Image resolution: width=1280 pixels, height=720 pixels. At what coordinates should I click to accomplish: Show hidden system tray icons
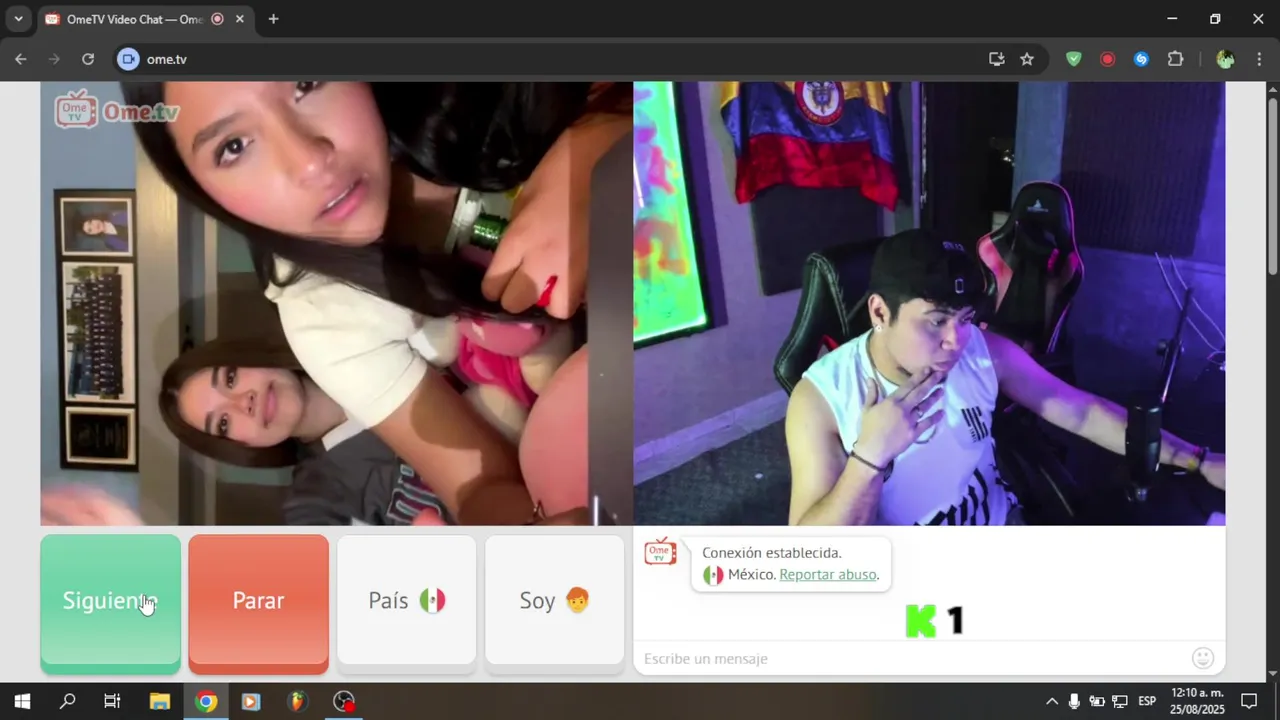click(1052, 701)
